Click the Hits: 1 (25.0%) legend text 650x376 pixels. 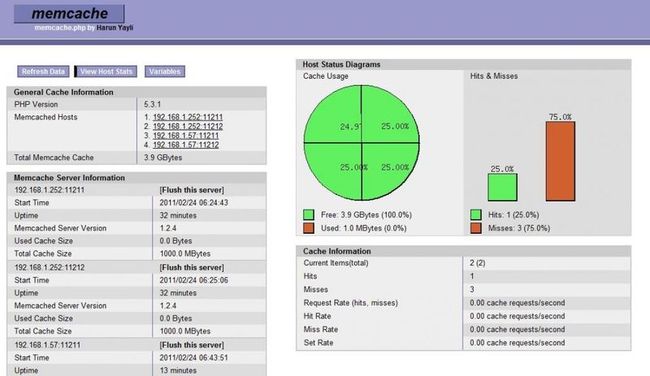(513, 215)
